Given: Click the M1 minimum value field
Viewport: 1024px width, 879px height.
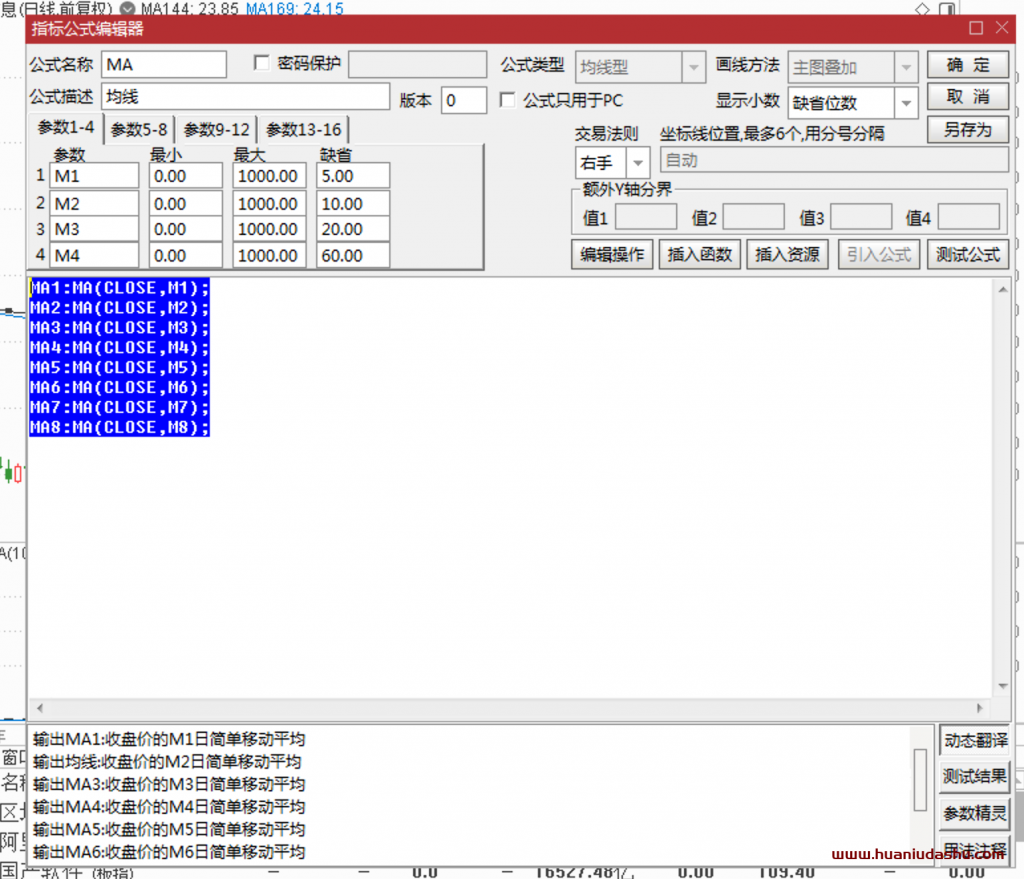Looking at the screenshot, I should [x=185, y=176].
